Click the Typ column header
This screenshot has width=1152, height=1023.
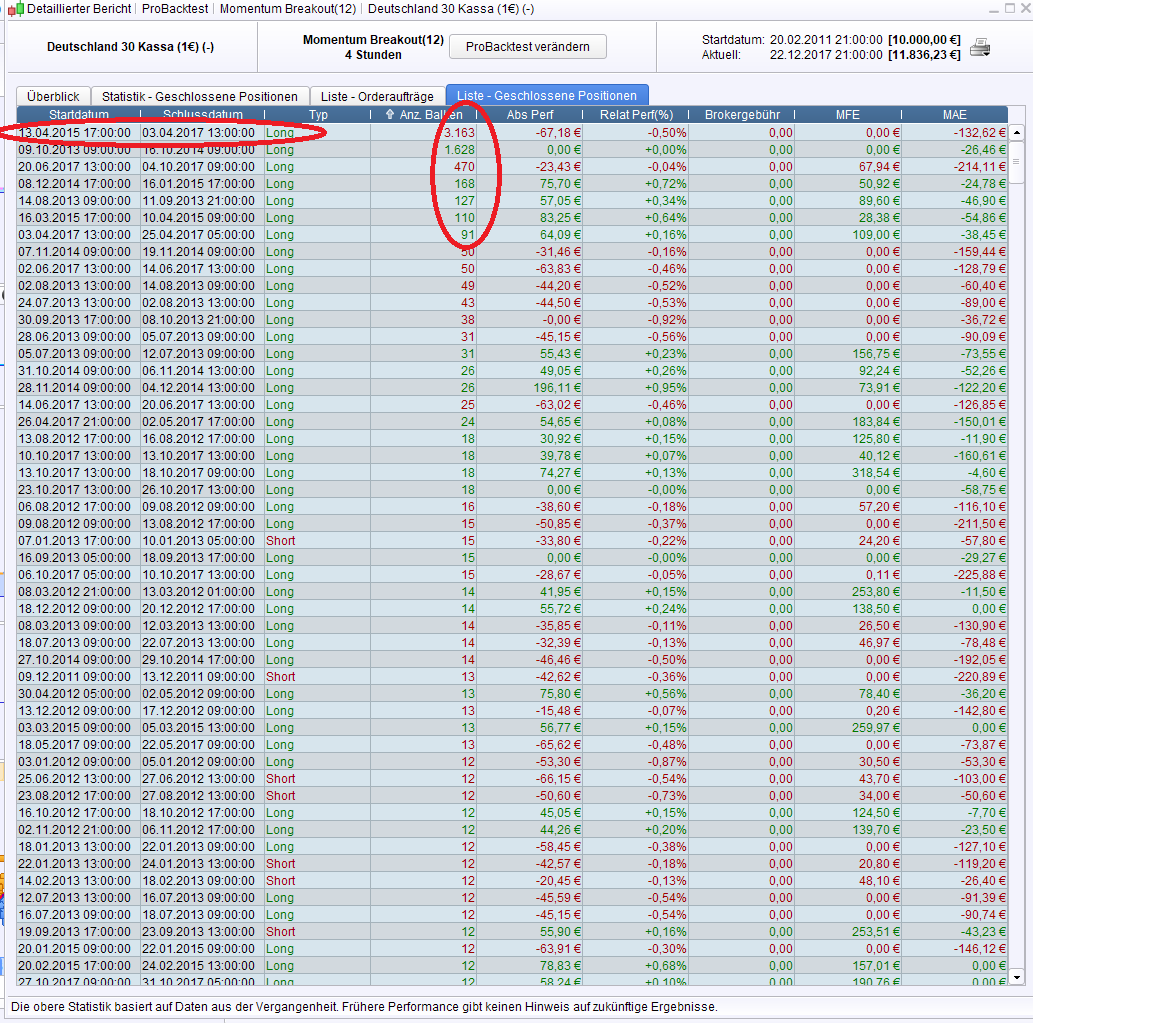click(318, 115)
